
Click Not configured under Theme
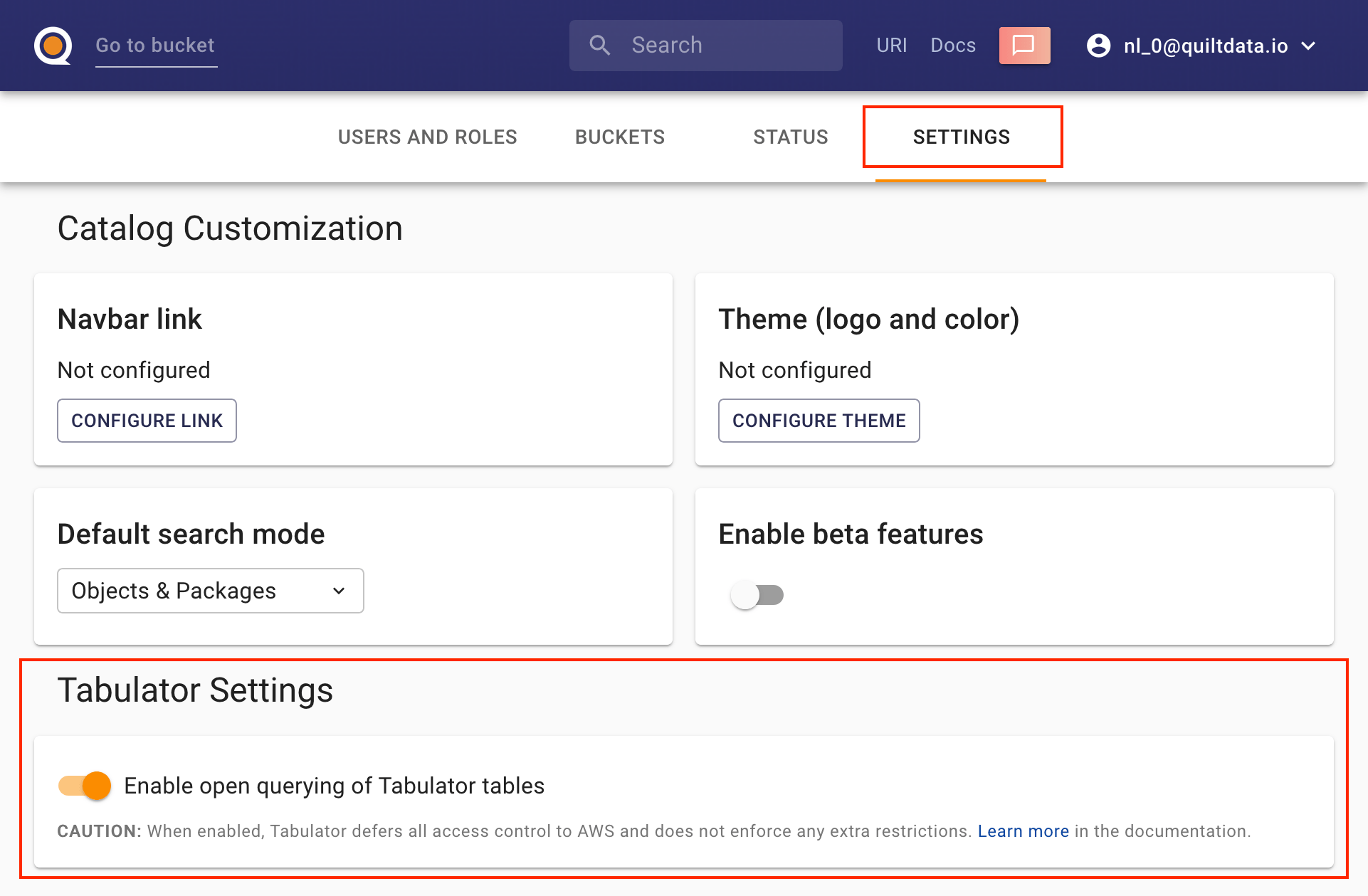(x=795, y=370)
